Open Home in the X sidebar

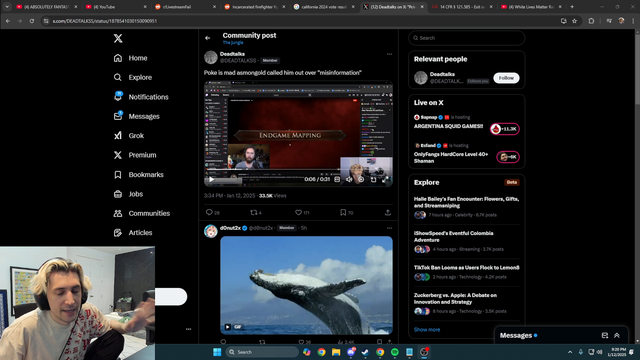click(131, 58)
